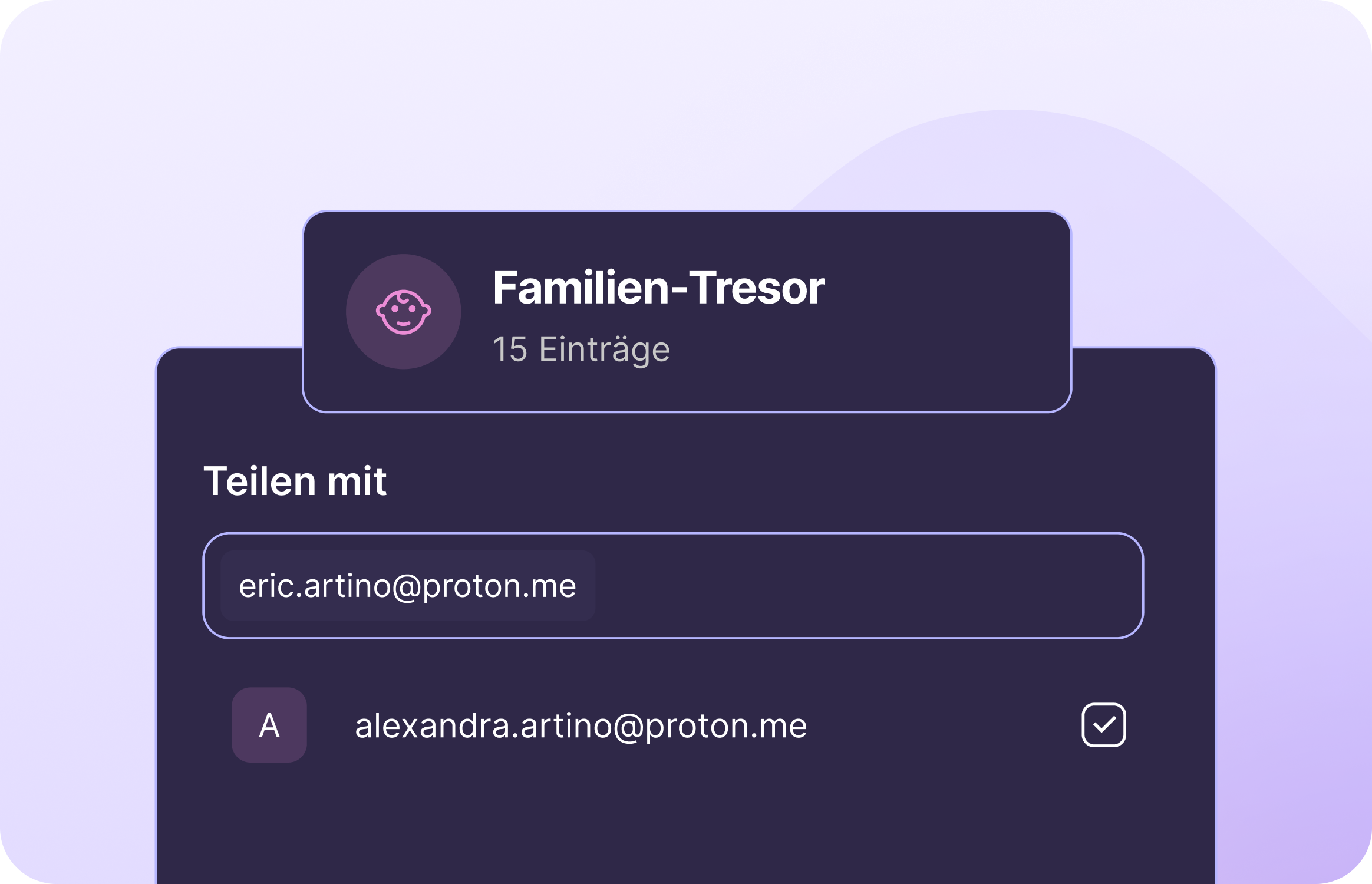Screen dimensions: 1372x884
Task: Click the "proton.me" domain in alexandra's address
Action: point(726,725)
